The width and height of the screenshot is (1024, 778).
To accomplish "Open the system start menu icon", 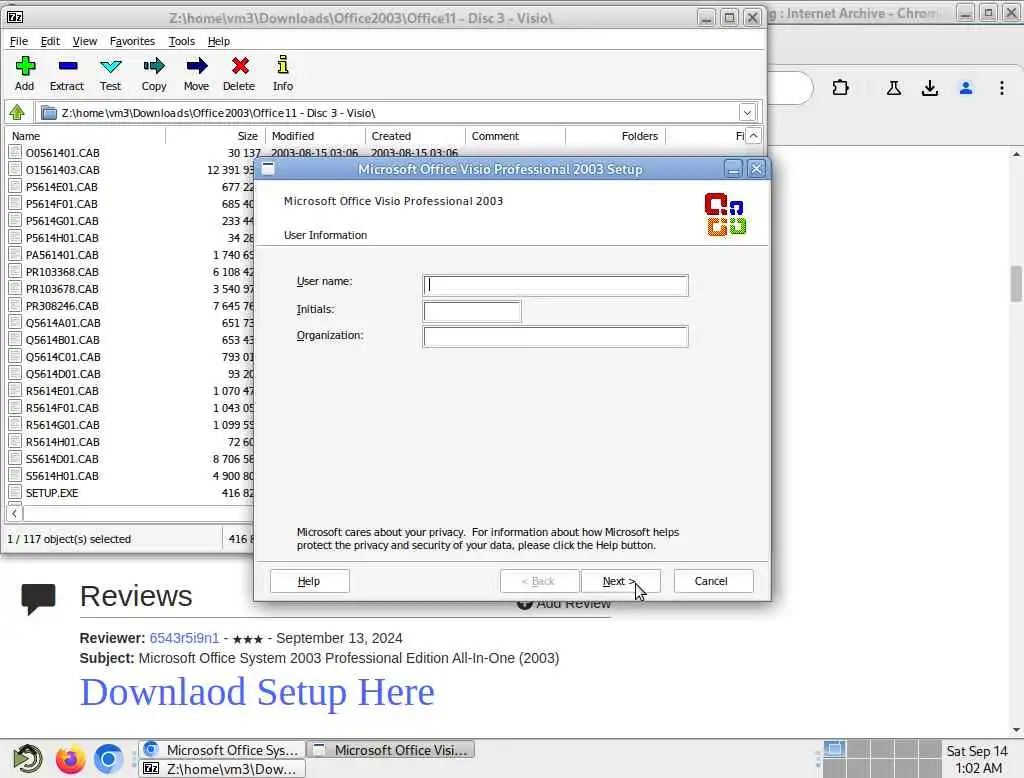I will tap(28, 759).
